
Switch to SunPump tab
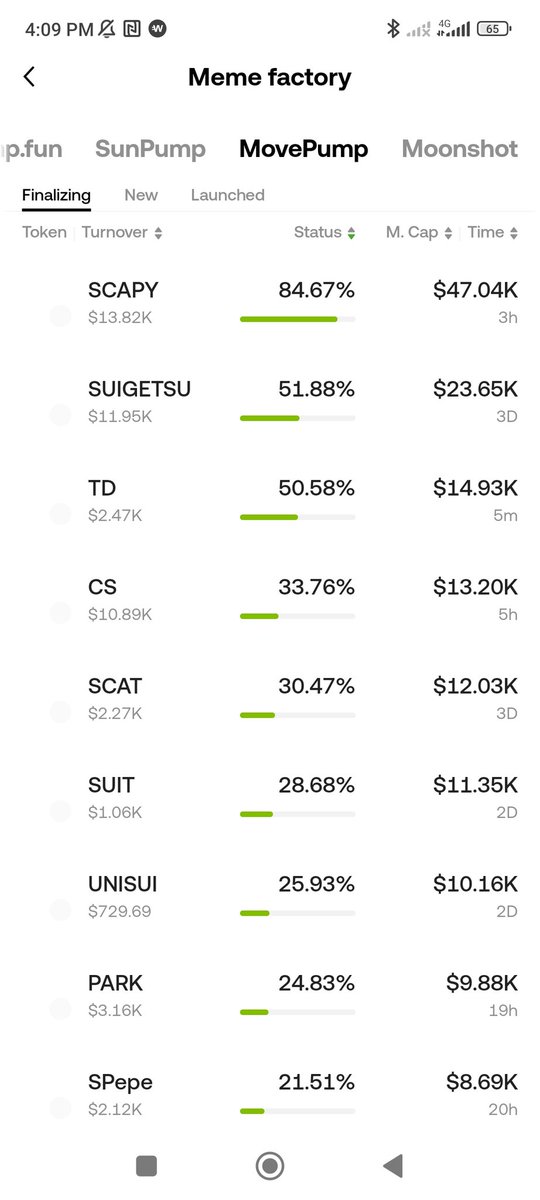coord(150,149)
